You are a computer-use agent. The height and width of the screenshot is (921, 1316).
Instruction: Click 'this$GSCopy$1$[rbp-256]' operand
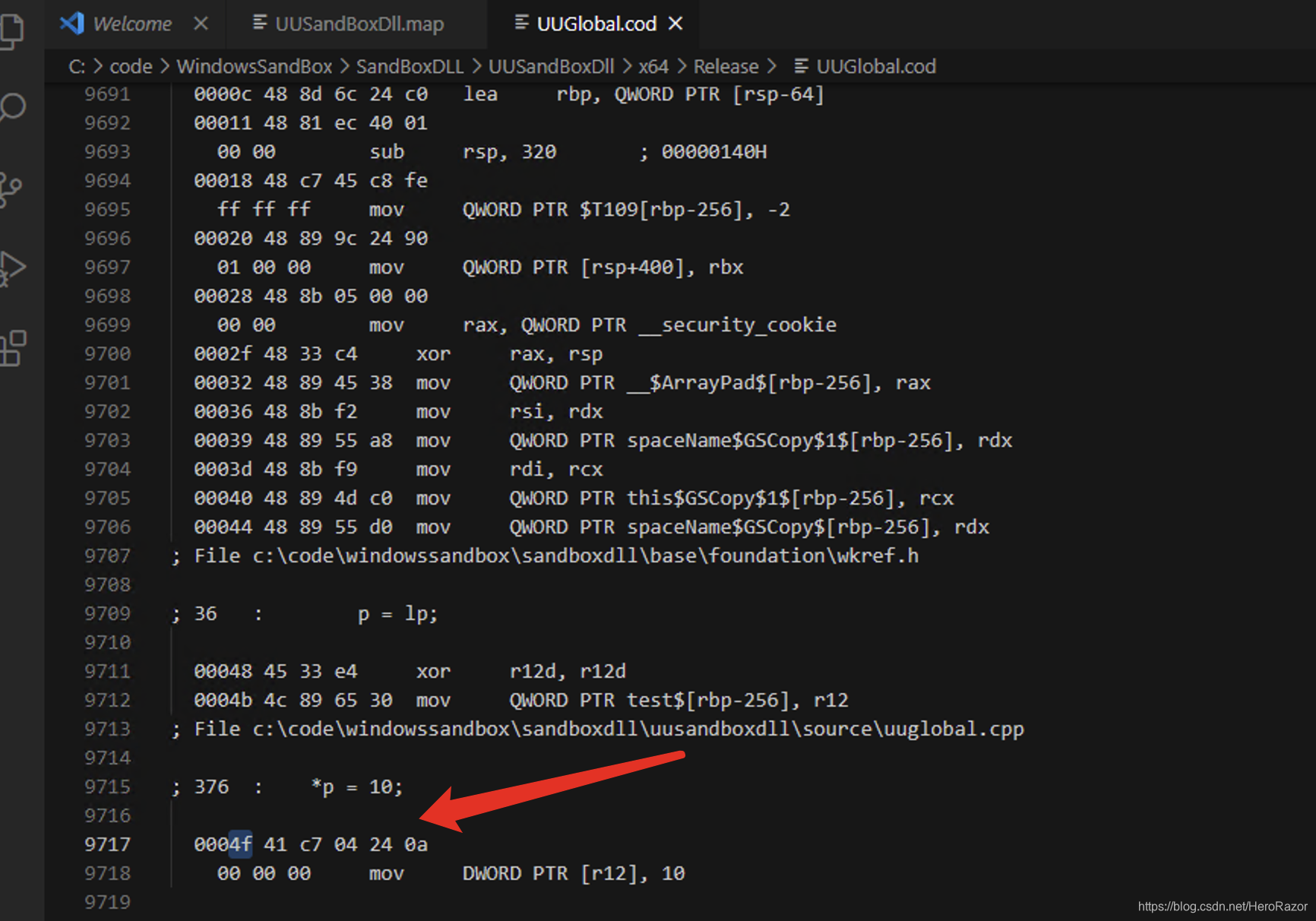(x=761, y=498)
